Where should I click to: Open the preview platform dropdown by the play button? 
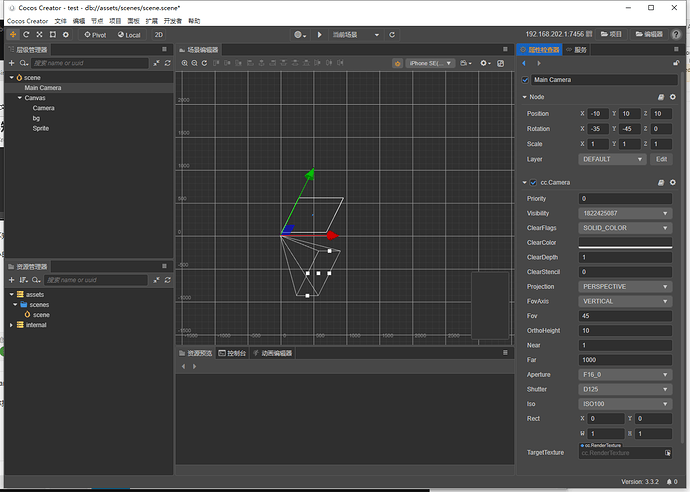point(300,35)
